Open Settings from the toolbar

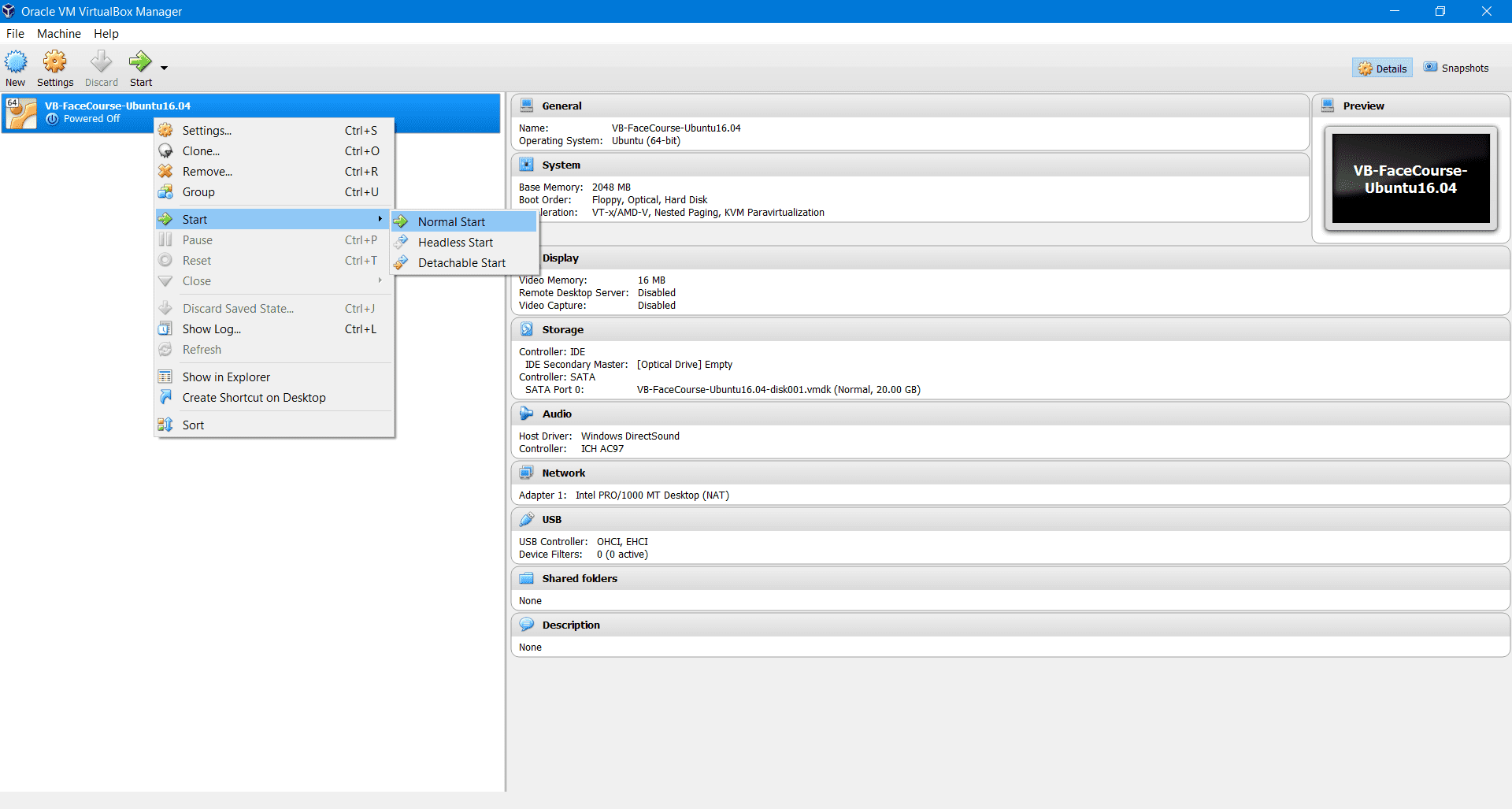[x=55, y=69]
